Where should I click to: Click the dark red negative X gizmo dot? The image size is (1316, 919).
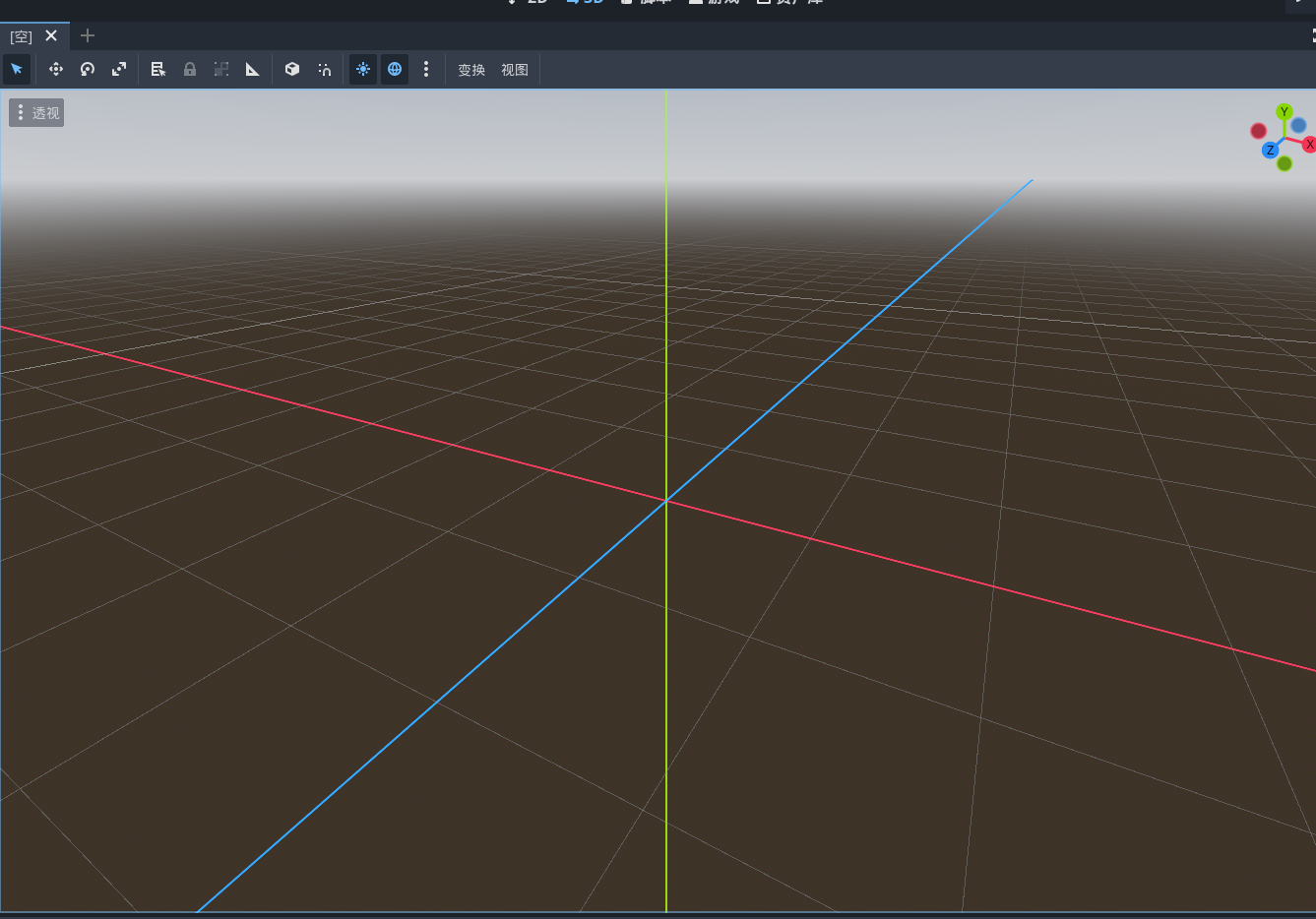pos(1258,131)
